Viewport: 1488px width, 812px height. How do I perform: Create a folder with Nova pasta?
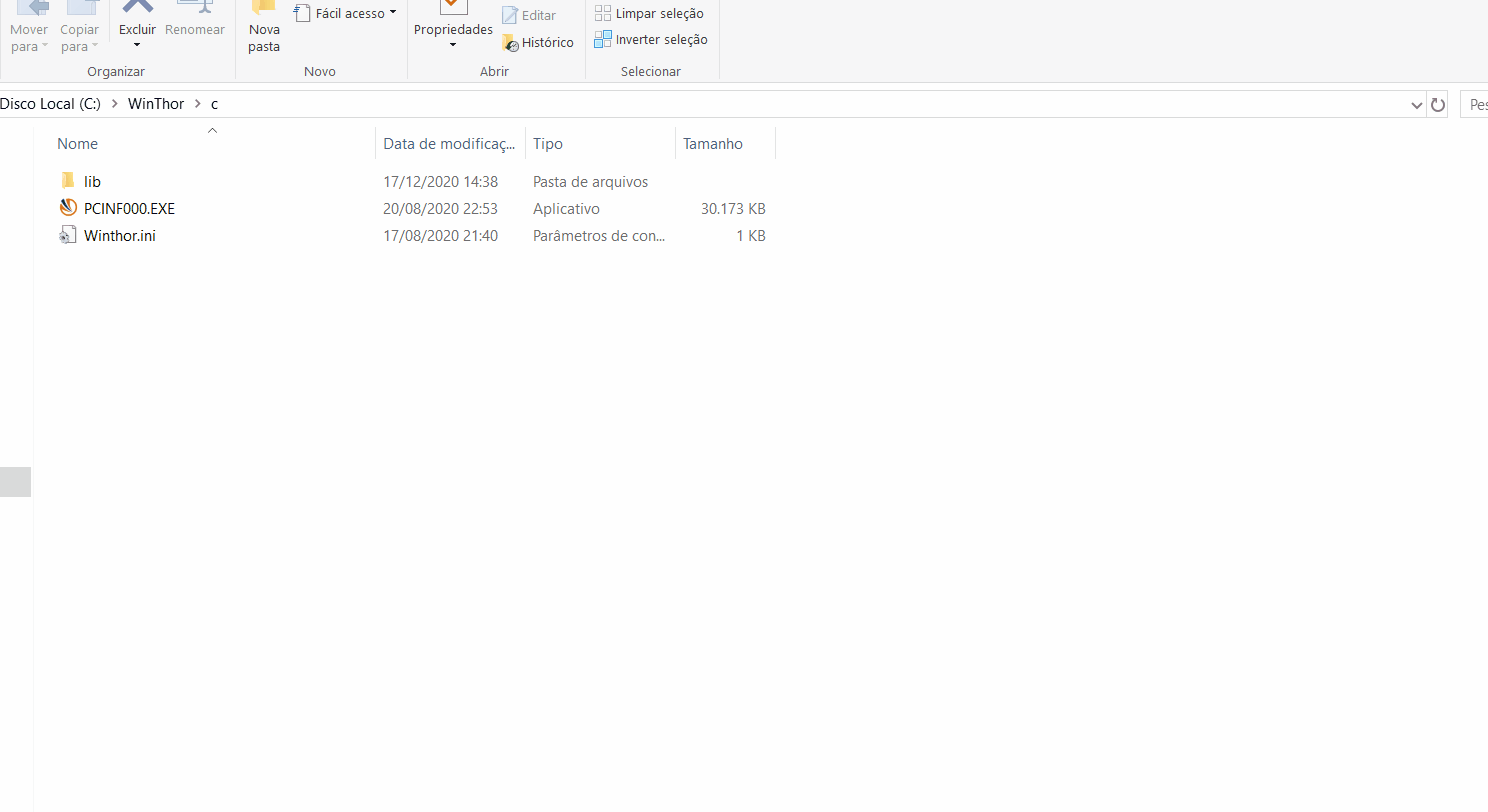(264, 27)
